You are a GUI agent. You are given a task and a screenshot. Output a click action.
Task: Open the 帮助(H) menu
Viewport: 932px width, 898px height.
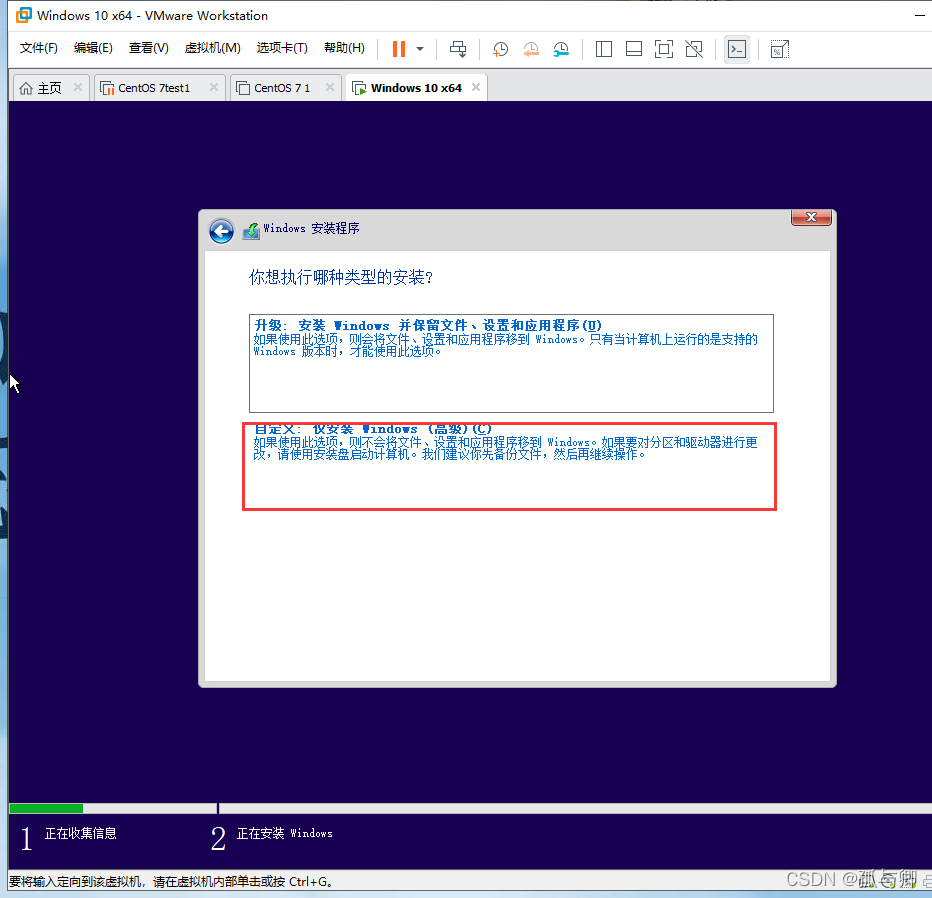(x=344, y=48)
